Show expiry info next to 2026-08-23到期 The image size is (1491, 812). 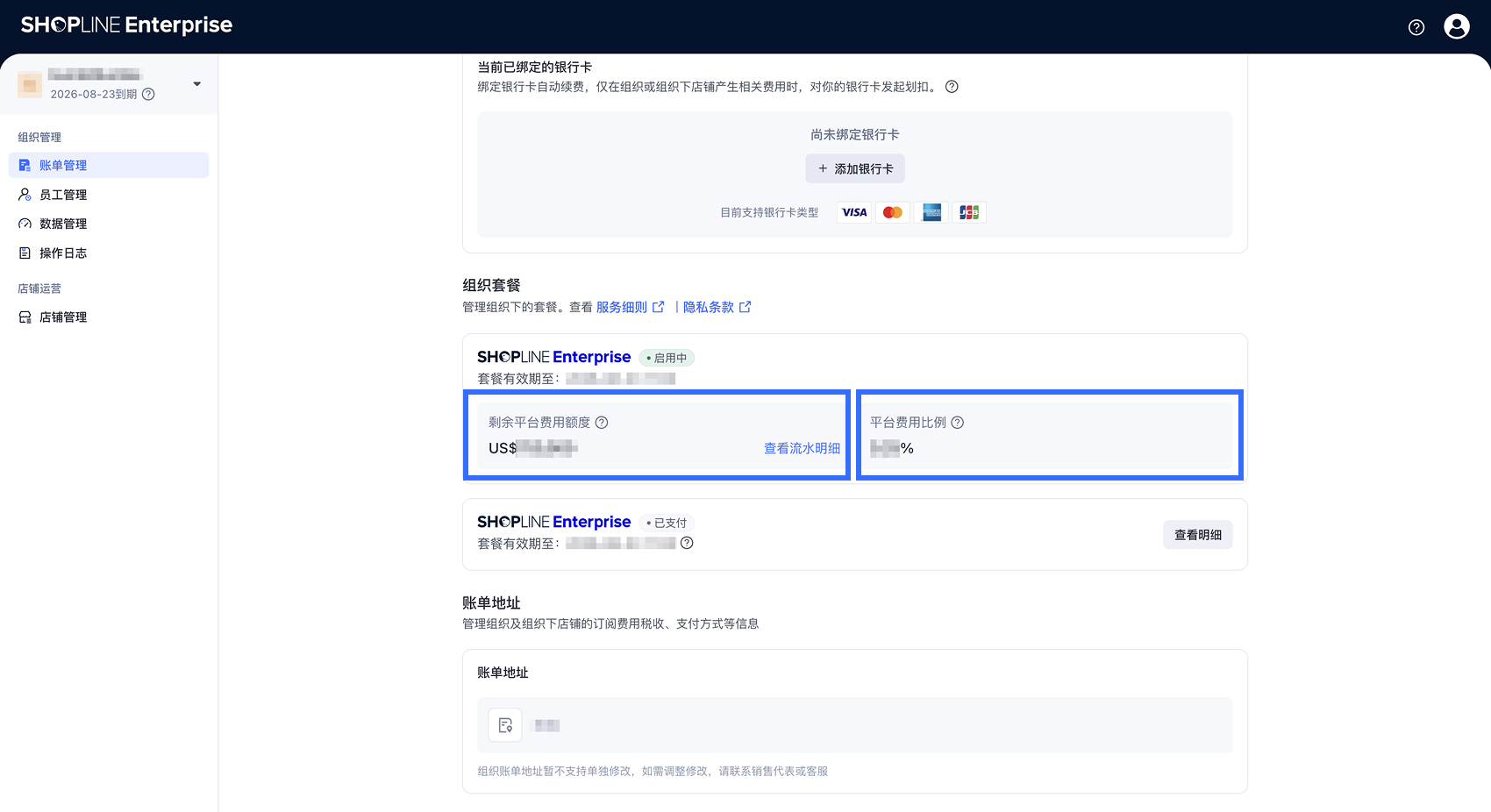[x=148, y=95]
